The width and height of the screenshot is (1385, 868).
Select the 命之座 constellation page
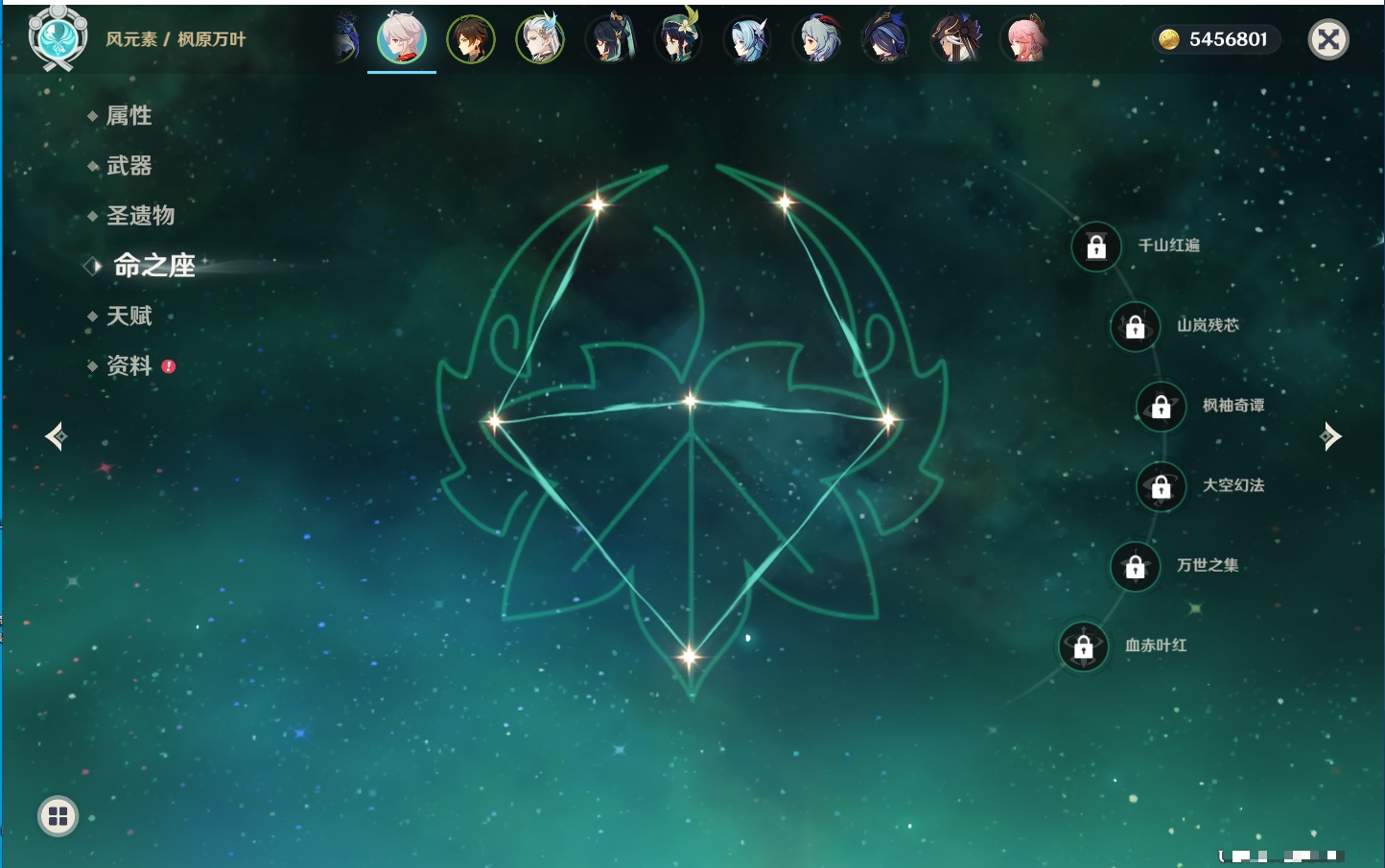pos(153,266)
